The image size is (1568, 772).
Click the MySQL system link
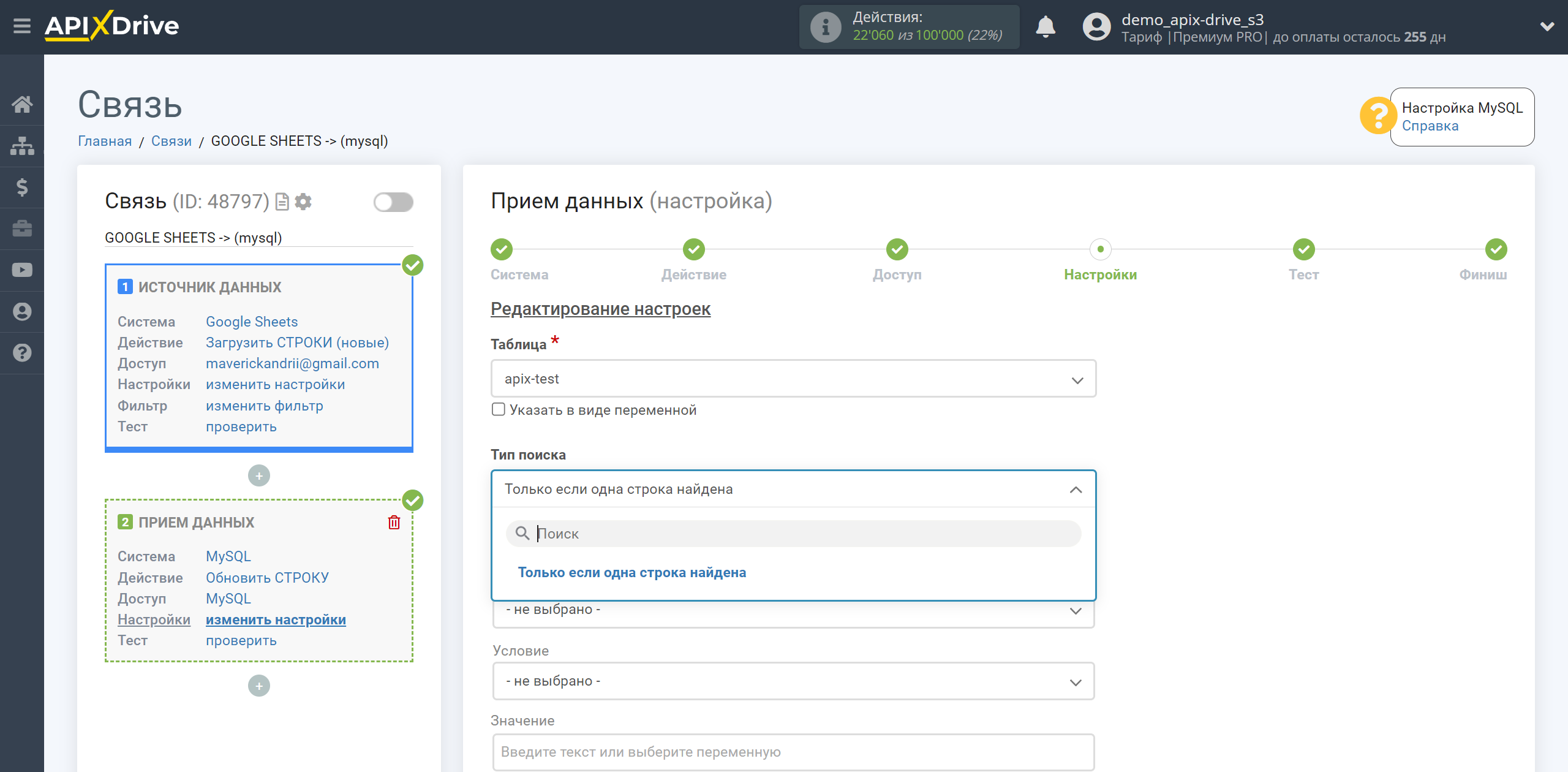(228, 556)
